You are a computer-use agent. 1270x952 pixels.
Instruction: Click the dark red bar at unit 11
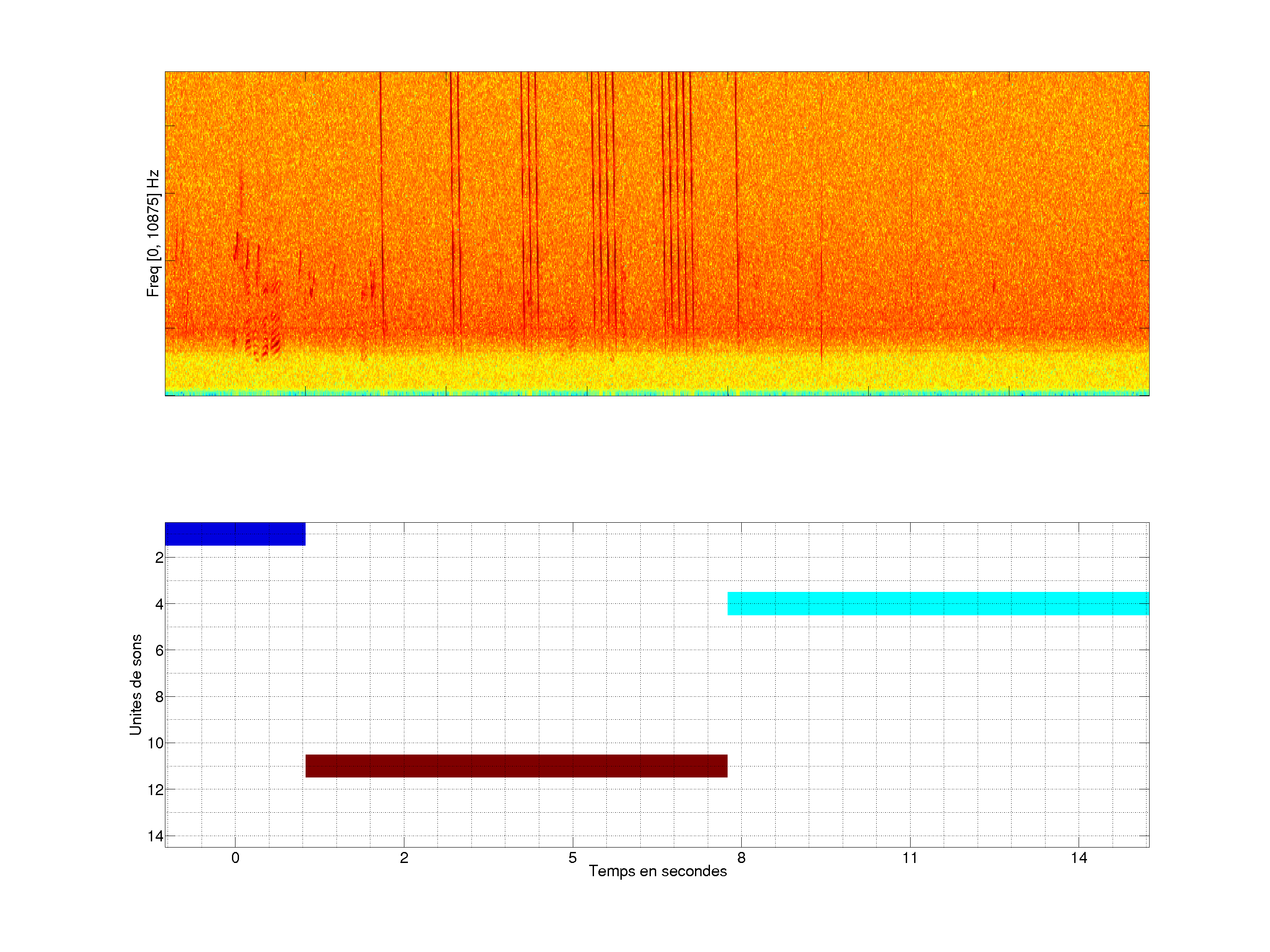click(x=516, y=766)
